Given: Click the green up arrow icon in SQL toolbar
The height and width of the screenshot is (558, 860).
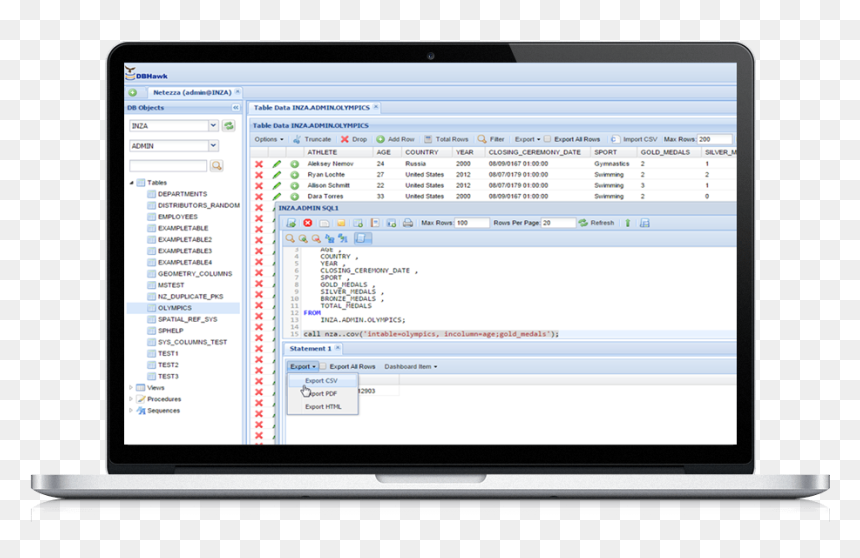Looking at the screenshot, I should [x=627, y=223].
